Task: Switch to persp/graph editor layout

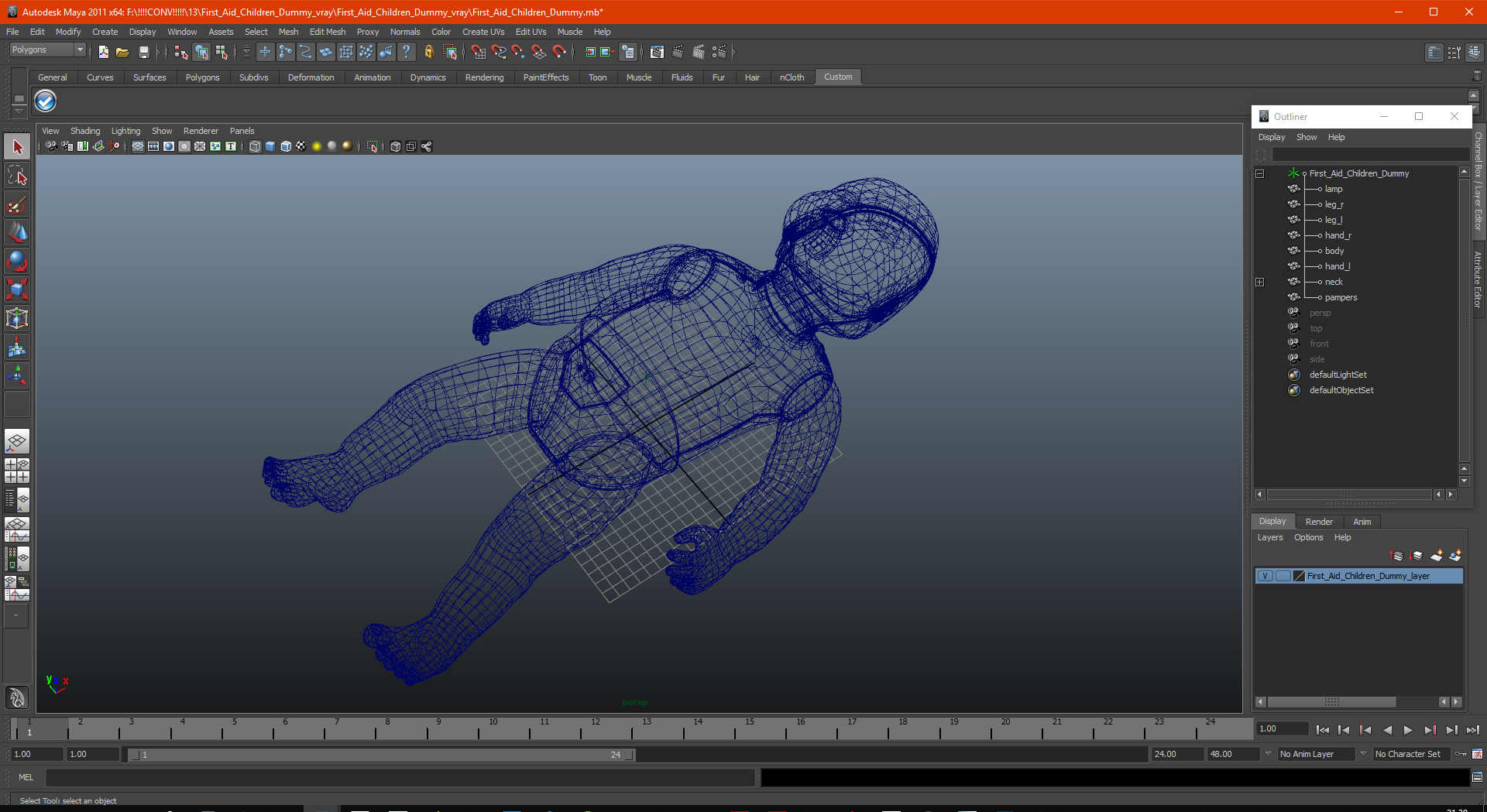Action: [17, 529]
